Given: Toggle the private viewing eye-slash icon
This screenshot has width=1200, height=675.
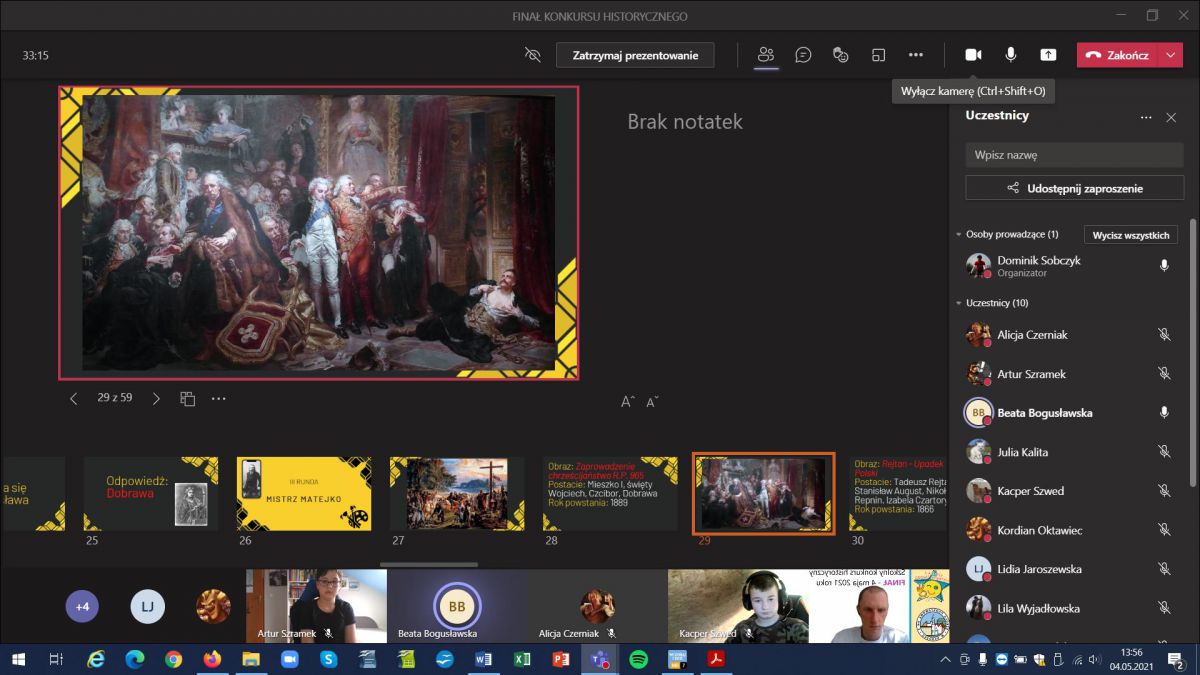Looking at the screenshot, I should (532, 55).
